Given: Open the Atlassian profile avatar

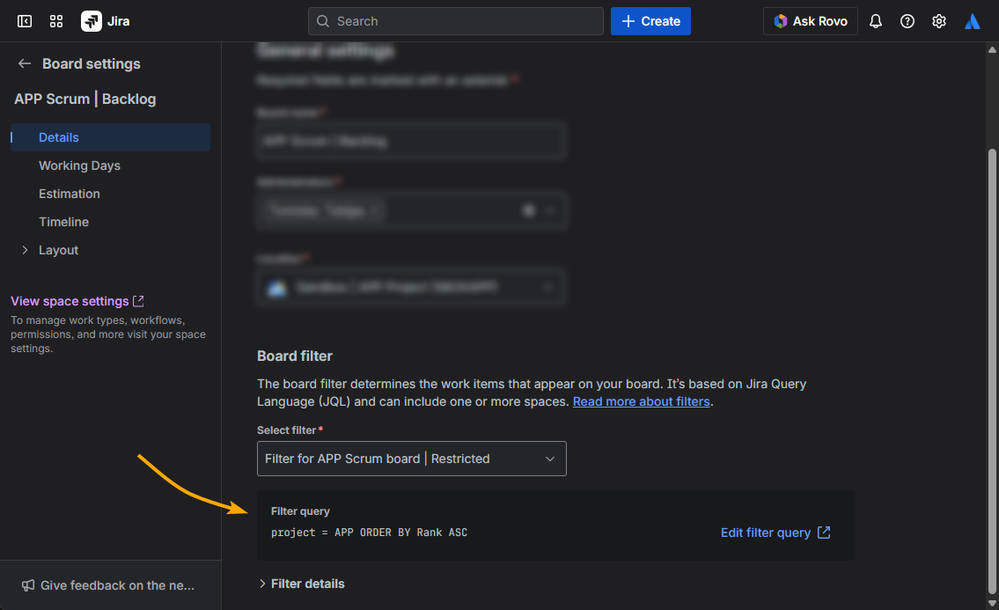Looking at the screenshot, I should pyautogui.click(x=972, y=21).
